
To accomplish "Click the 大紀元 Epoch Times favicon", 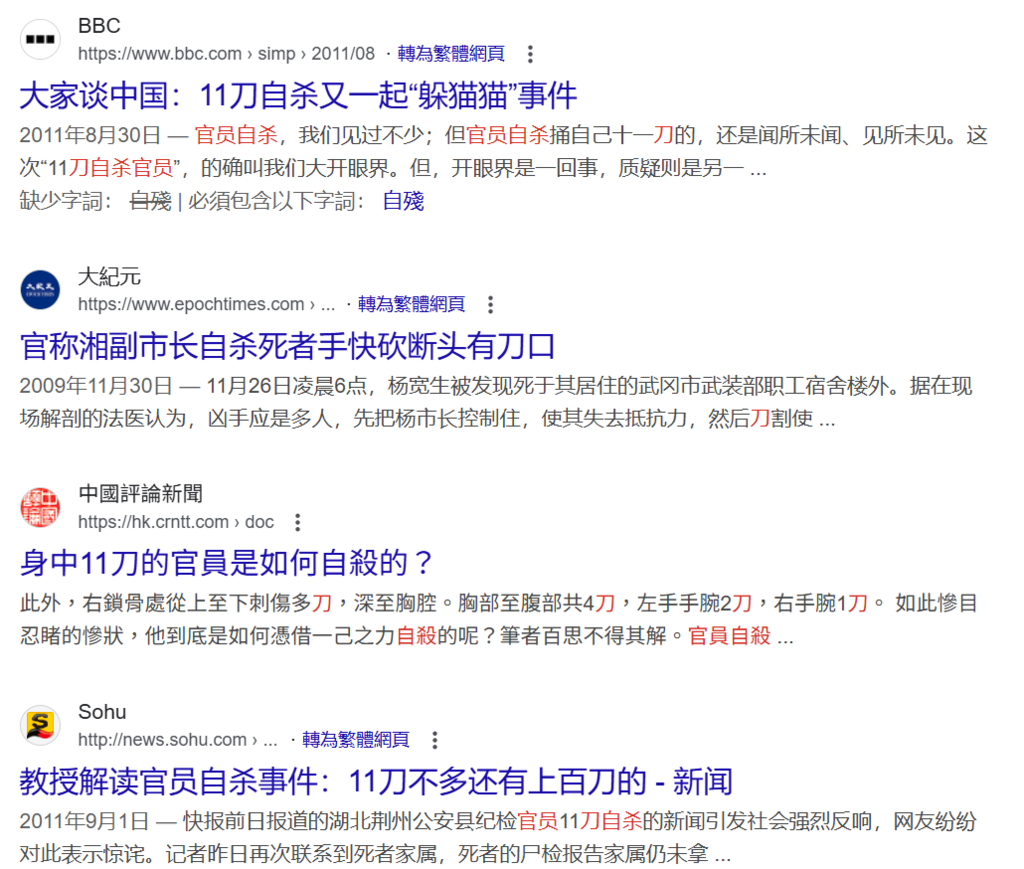I will (40, 290).
